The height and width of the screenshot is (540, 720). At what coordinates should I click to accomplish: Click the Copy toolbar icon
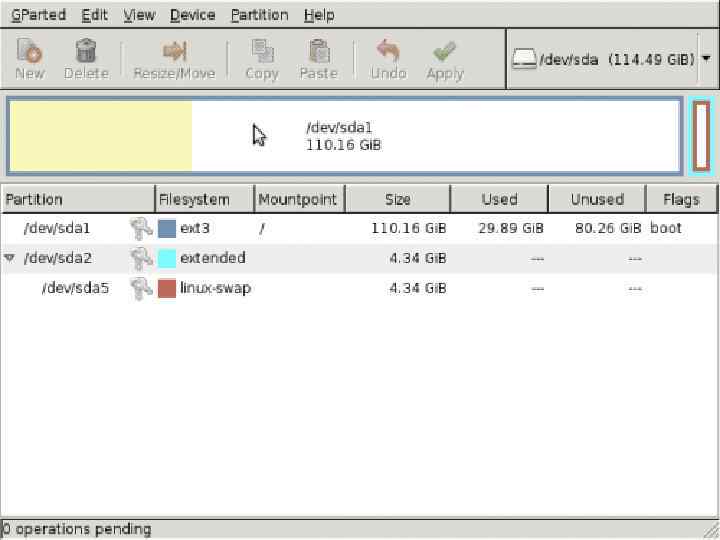click(x=262, y=51)
